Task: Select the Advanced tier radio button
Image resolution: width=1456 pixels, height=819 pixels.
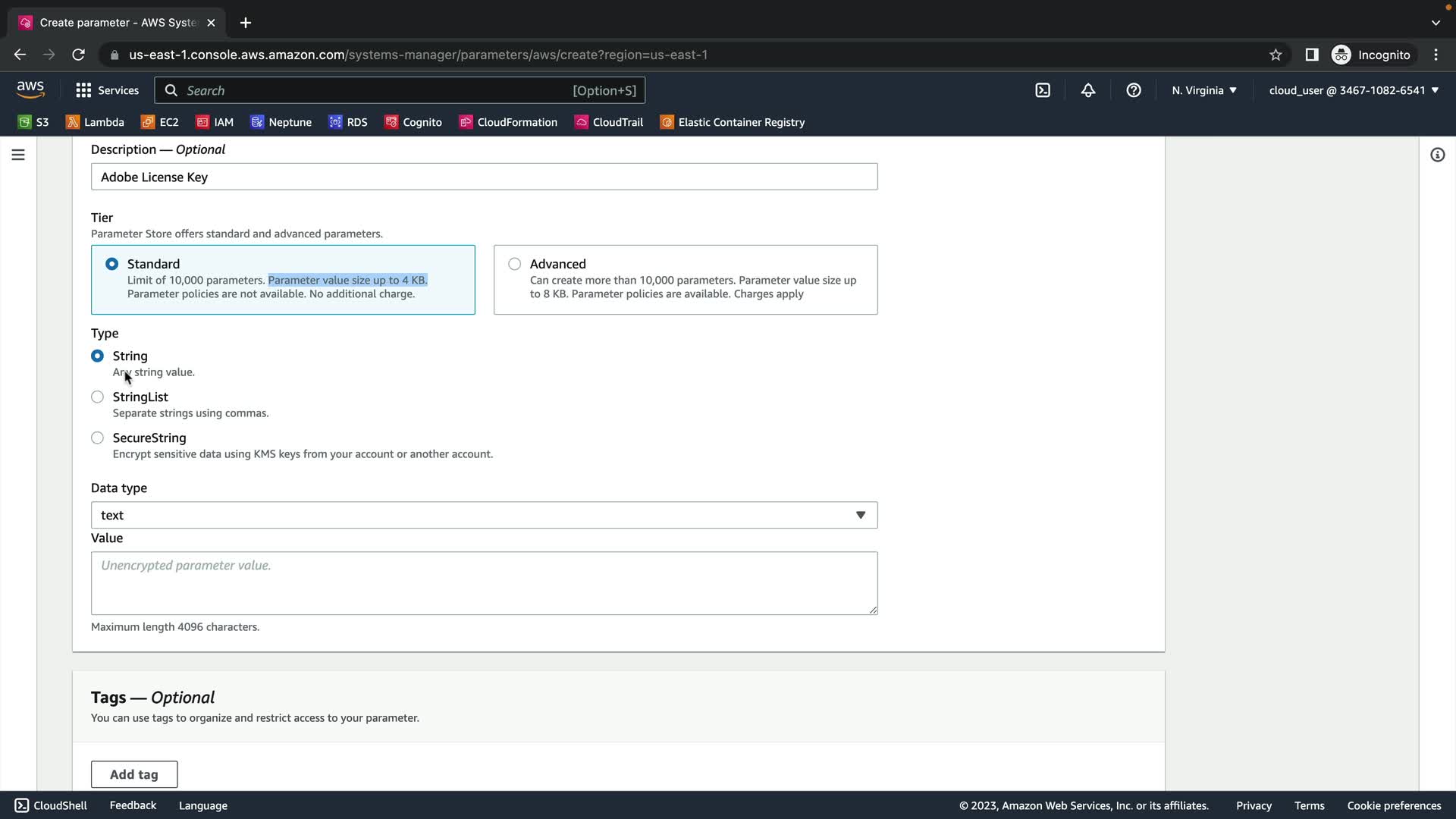Action: coord(515,264)
